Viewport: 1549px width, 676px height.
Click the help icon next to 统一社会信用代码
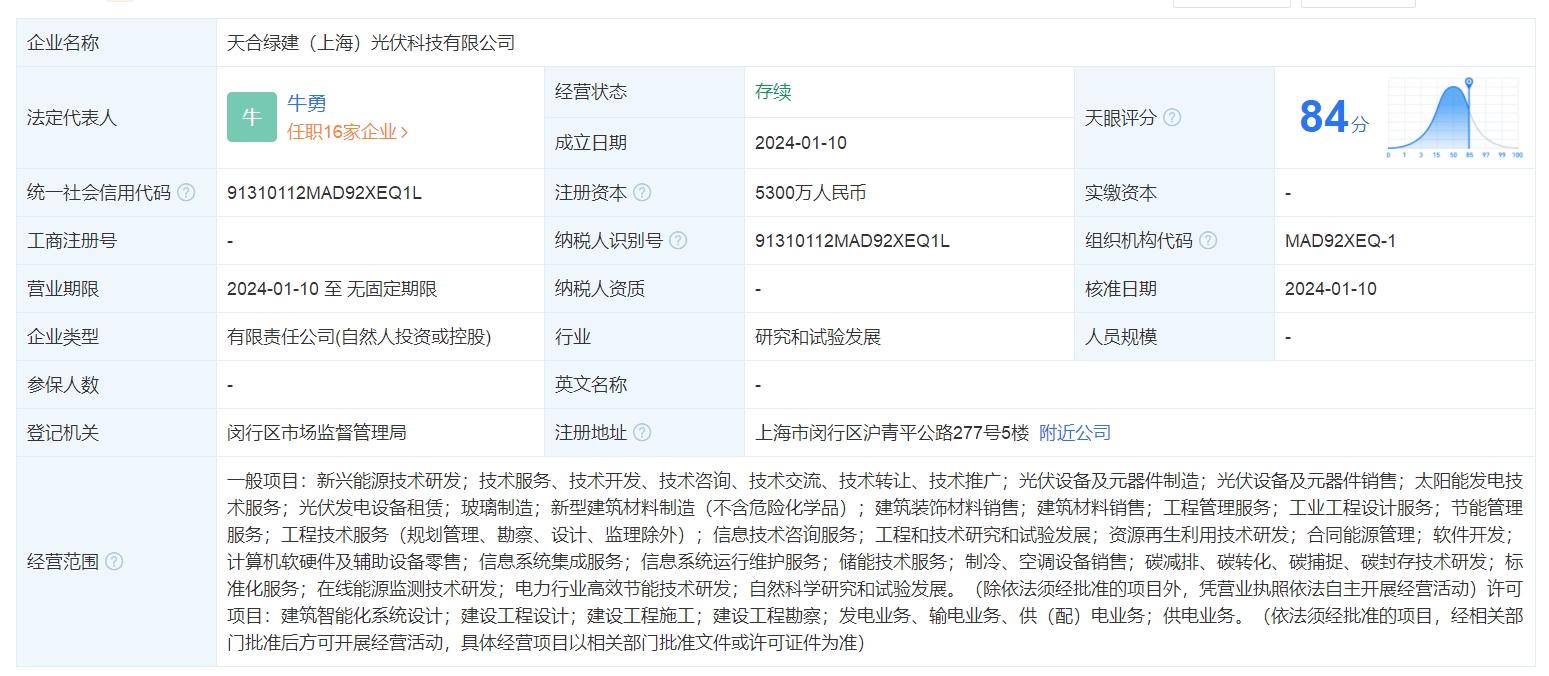[186, 193]
